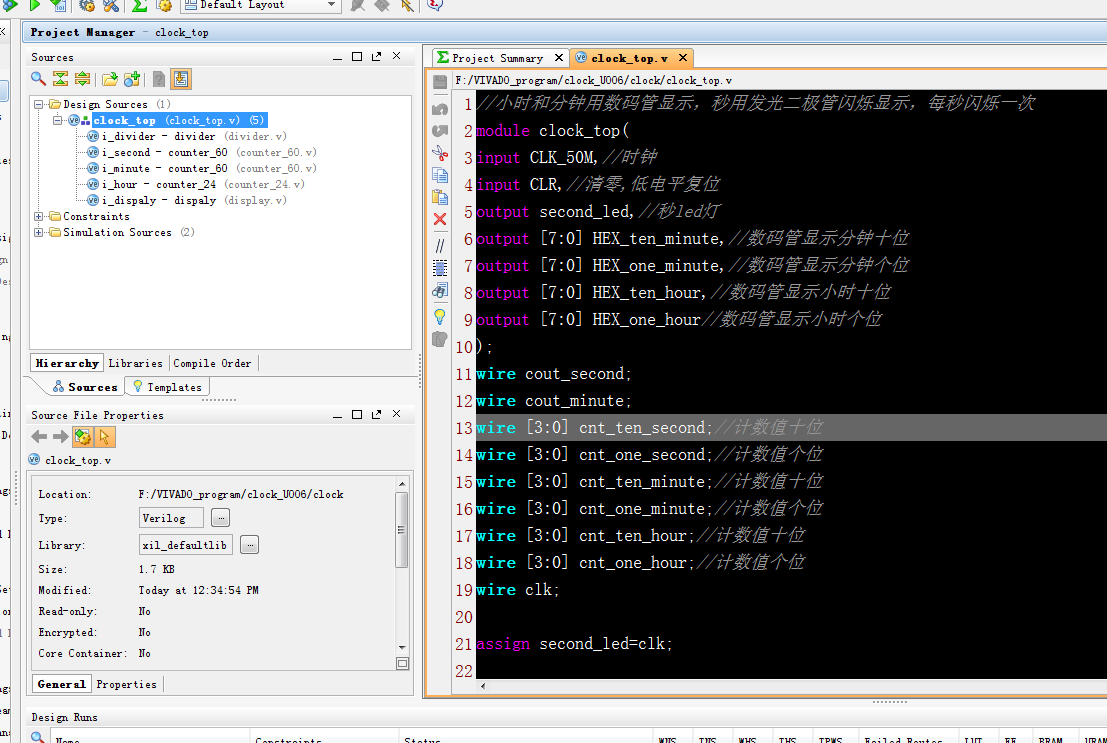Open the Default Layout dropdown
Screen dimensions: 1107x743
click(x=332, y=5)
